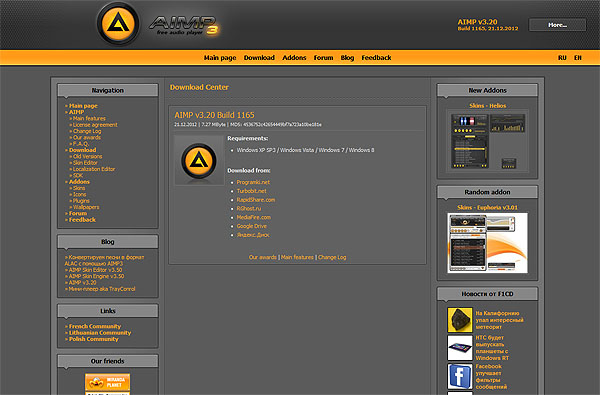Download from Google Drive
This screenshot has width=600, height=395.
(x=252, y=226)
